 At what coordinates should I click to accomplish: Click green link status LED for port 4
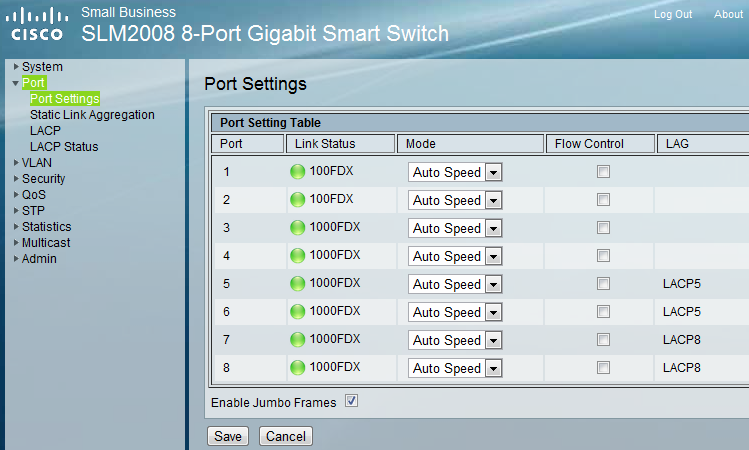coord(297,256)
